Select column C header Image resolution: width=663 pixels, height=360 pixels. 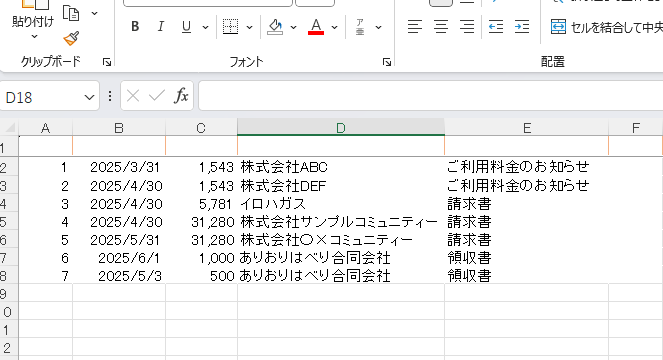point(201,128)
